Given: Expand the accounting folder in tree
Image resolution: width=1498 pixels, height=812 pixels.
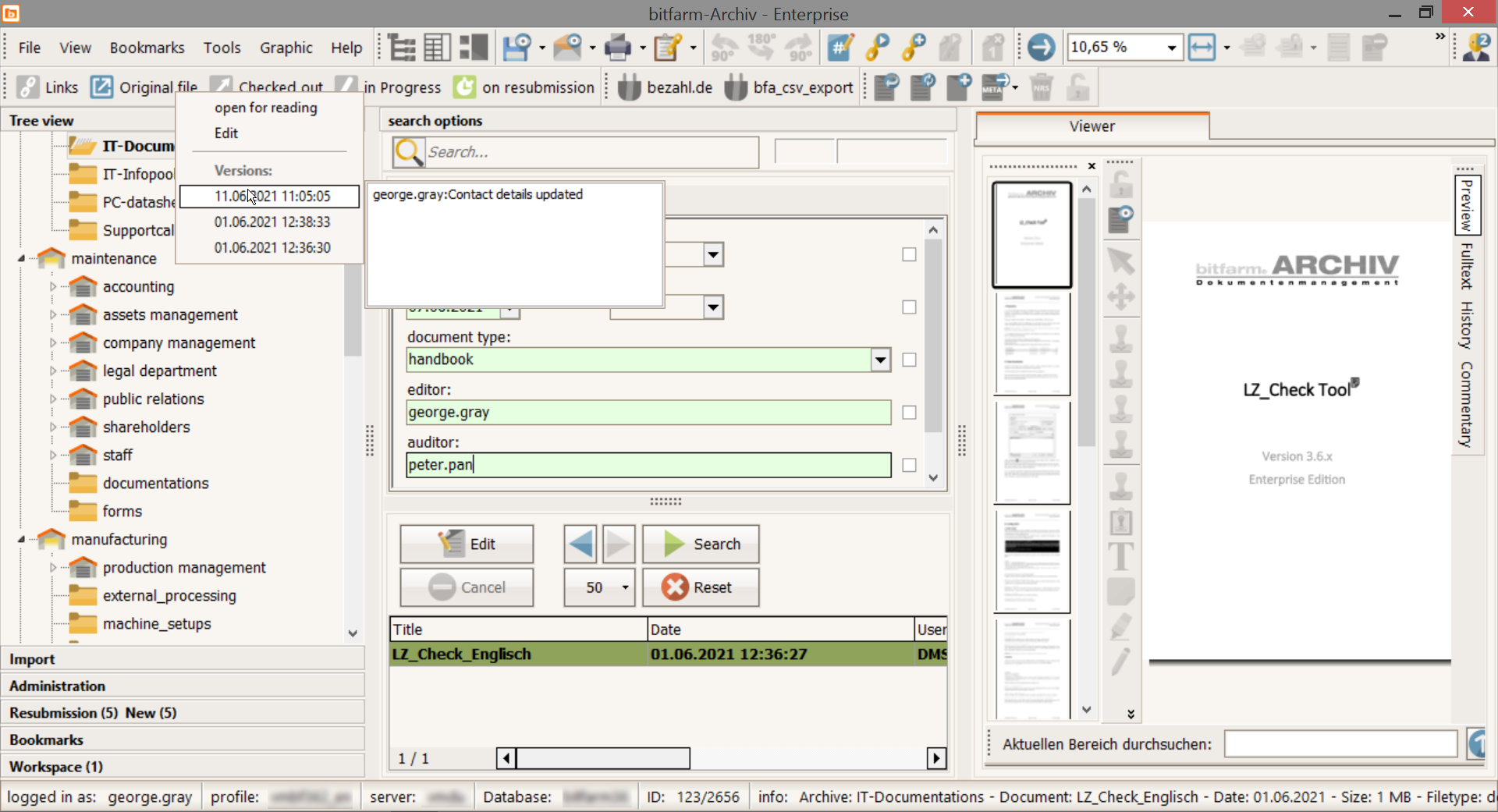Looking at the screenshot, I should coord(53,287).
